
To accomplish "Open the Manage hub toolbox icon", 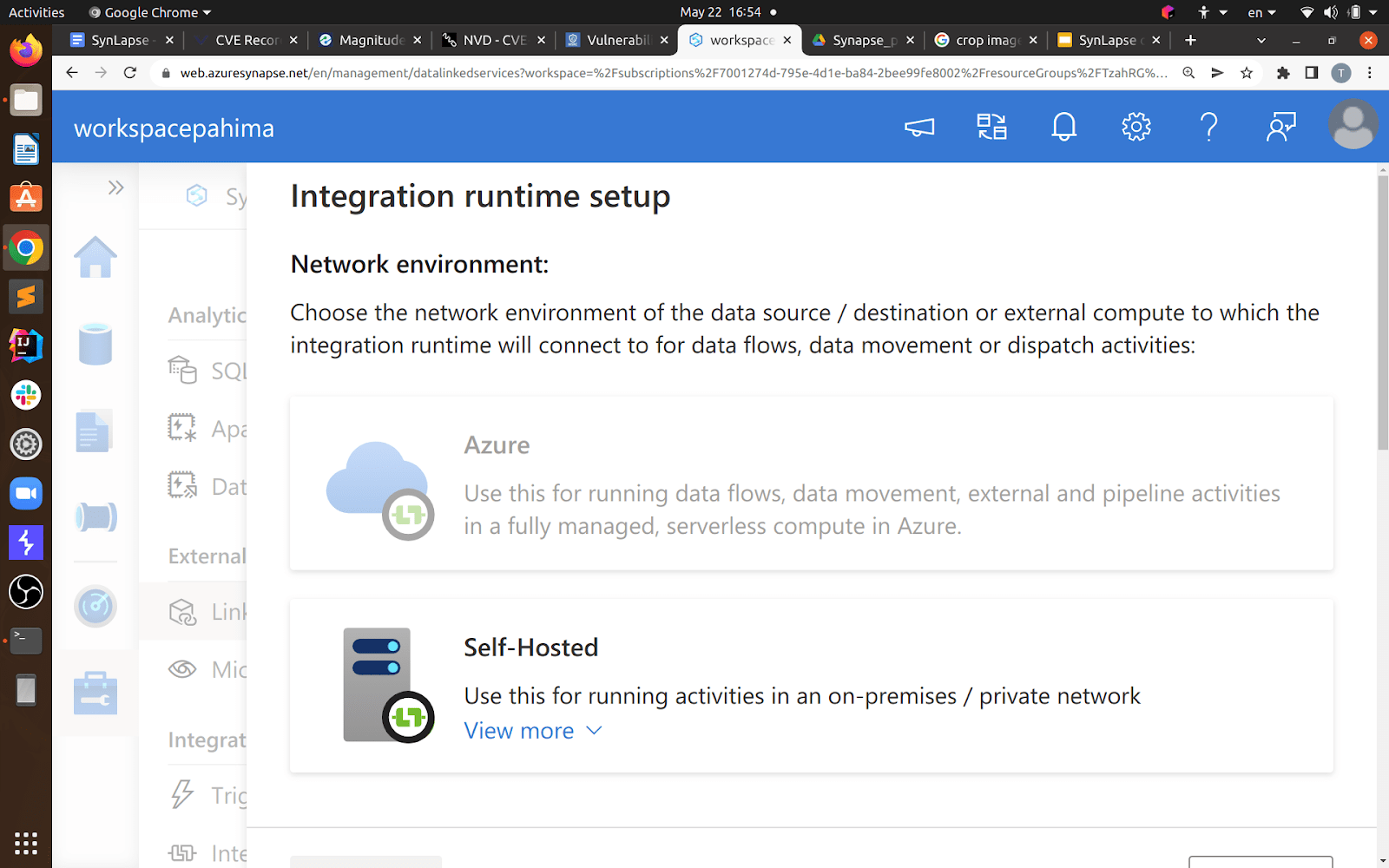I will click(x=95, y=693).
